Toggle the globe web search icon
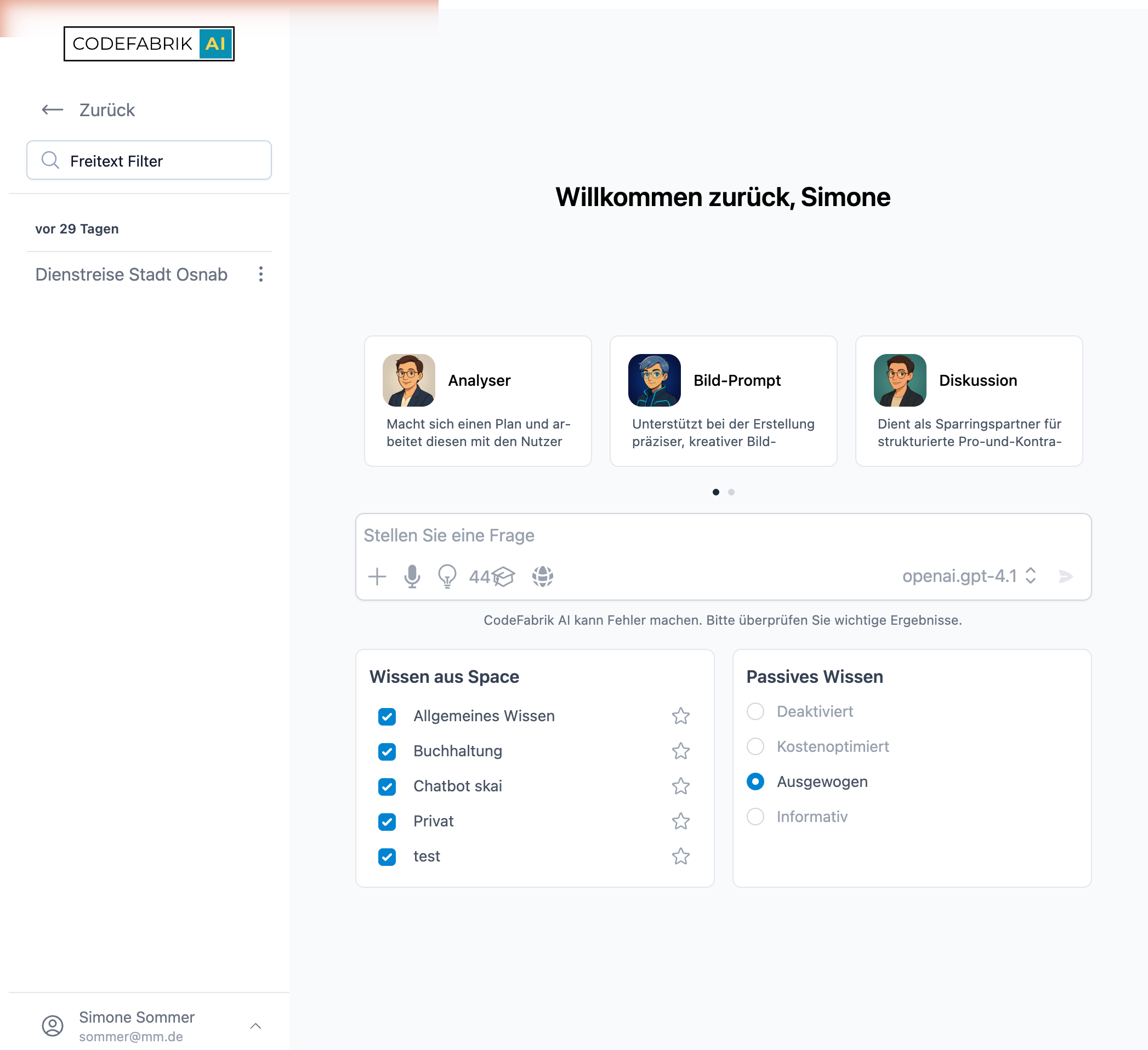The image size is (1148, 1050). [x=543, y=577]
